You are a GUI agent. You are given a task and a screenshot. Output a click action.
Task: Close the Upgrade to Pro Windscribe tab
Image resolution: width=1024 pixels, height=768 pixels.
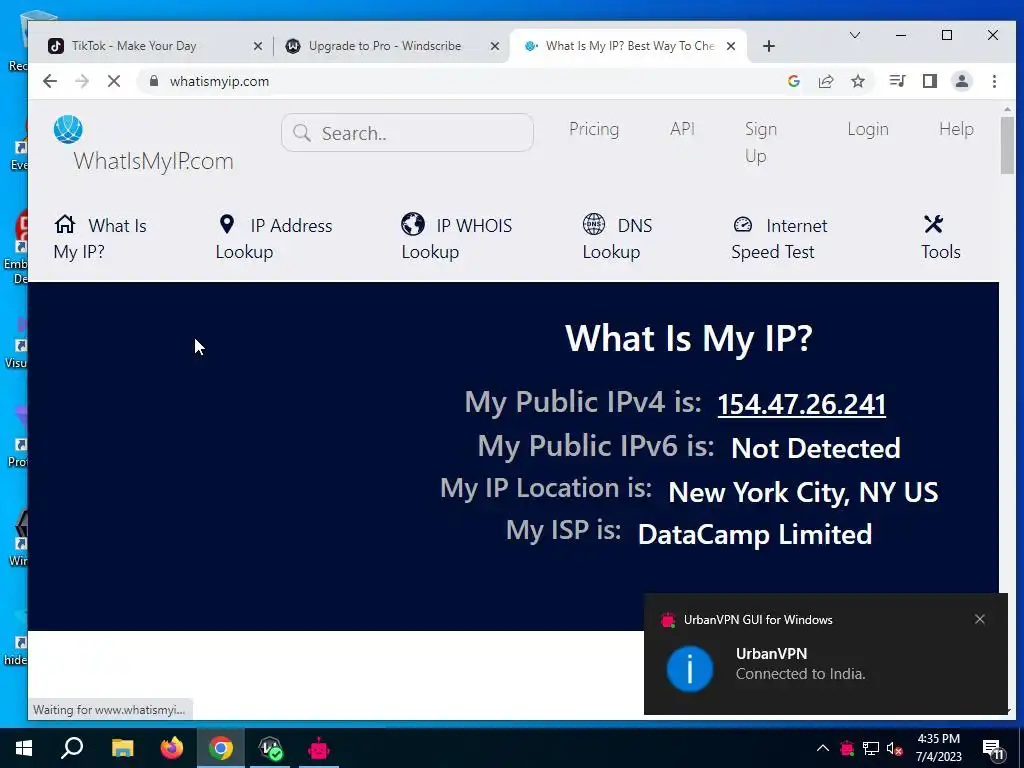(495, 46)
